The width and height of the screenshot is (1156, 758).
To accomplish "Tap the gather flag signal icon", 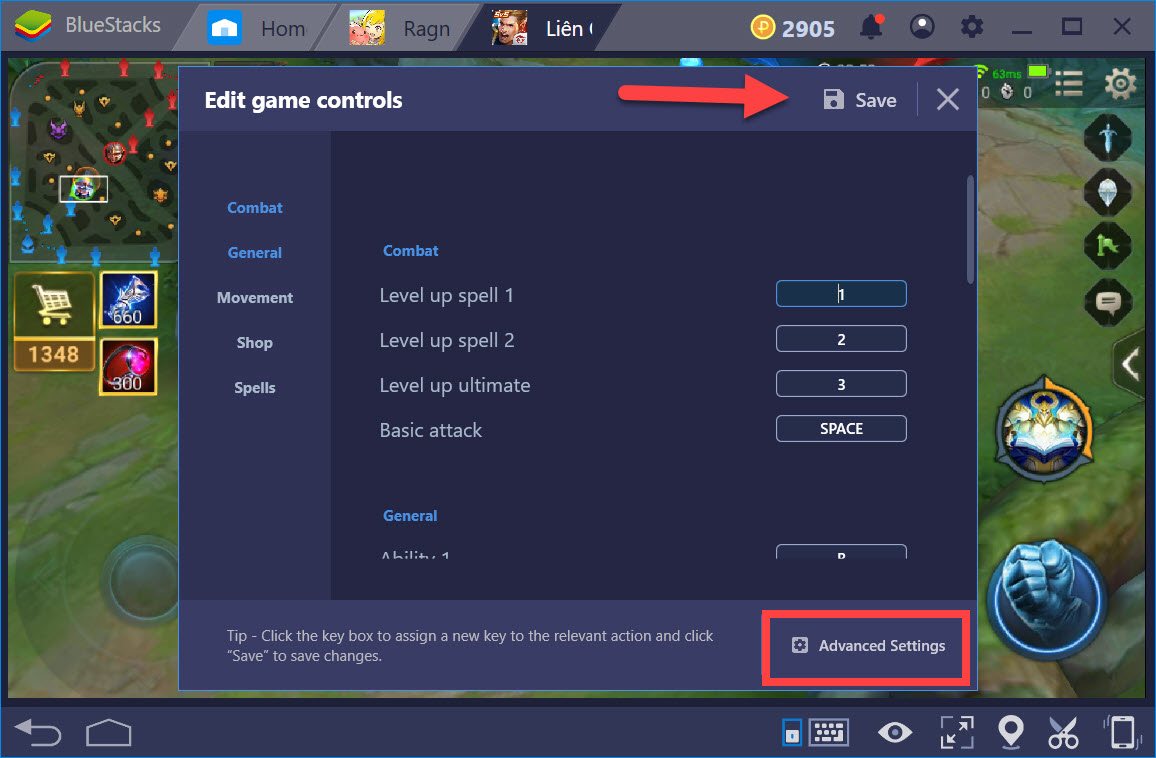I will coord(1107,246).
